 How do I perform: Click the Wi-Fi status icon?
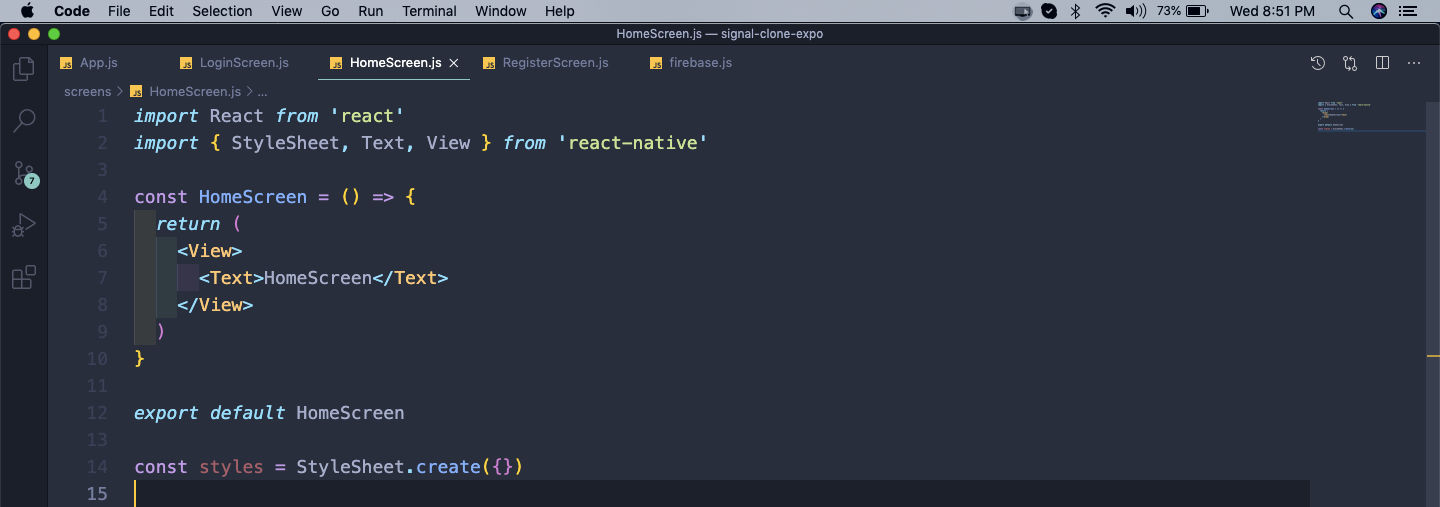click(x=1105, y=11)
